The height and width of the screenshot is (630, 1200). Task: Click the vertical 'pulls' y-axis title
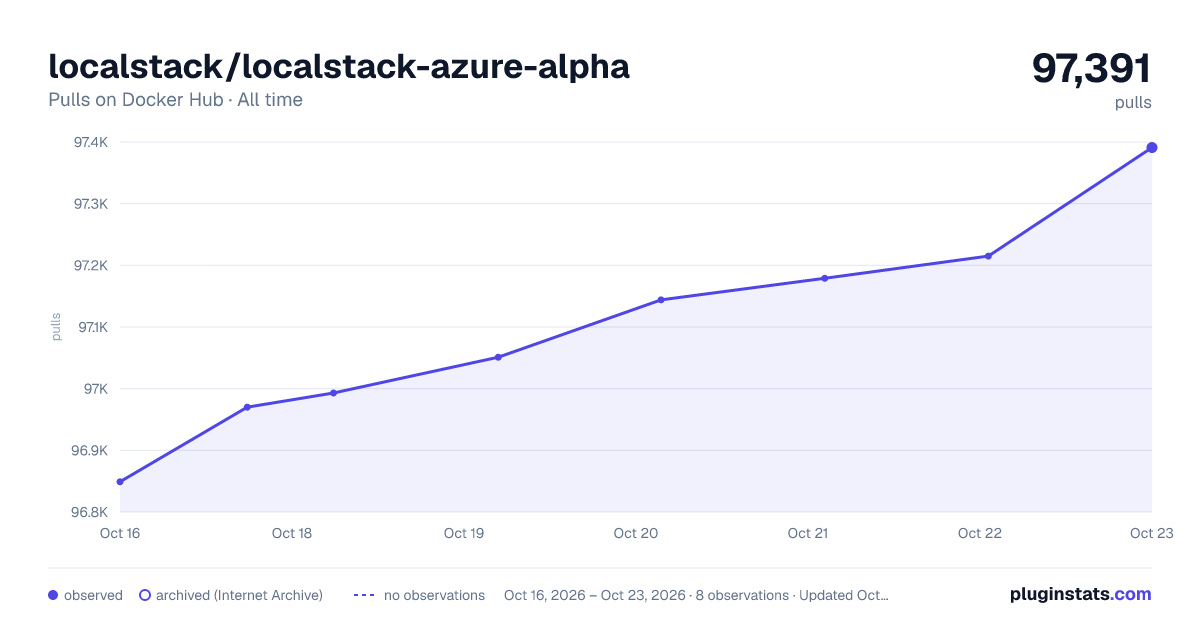pyautogui.click(x=56, y=327)
